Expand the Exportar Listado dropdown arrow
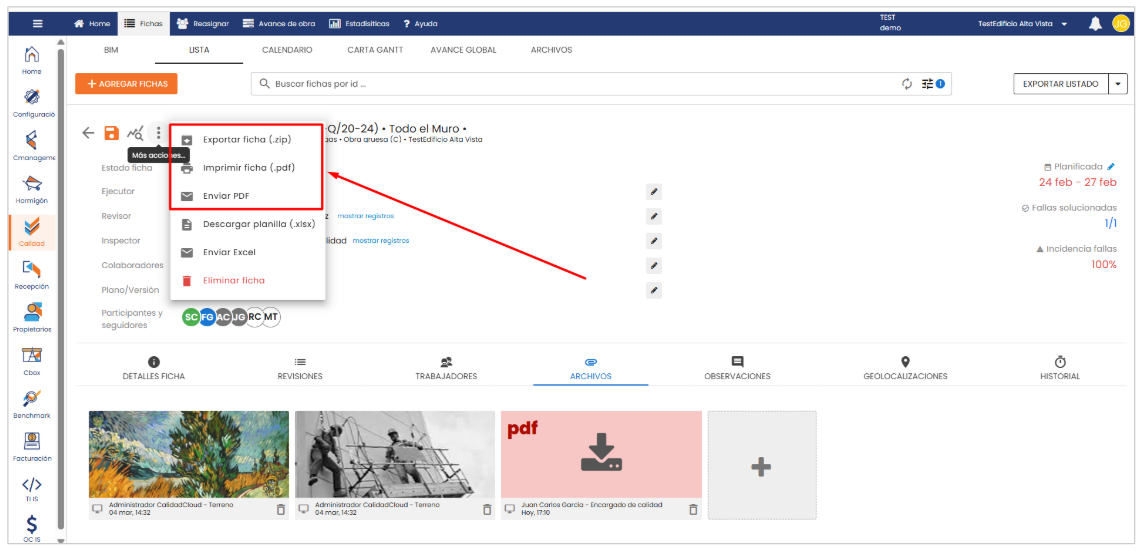1141x552 pixels. (x=1118, y=84)
